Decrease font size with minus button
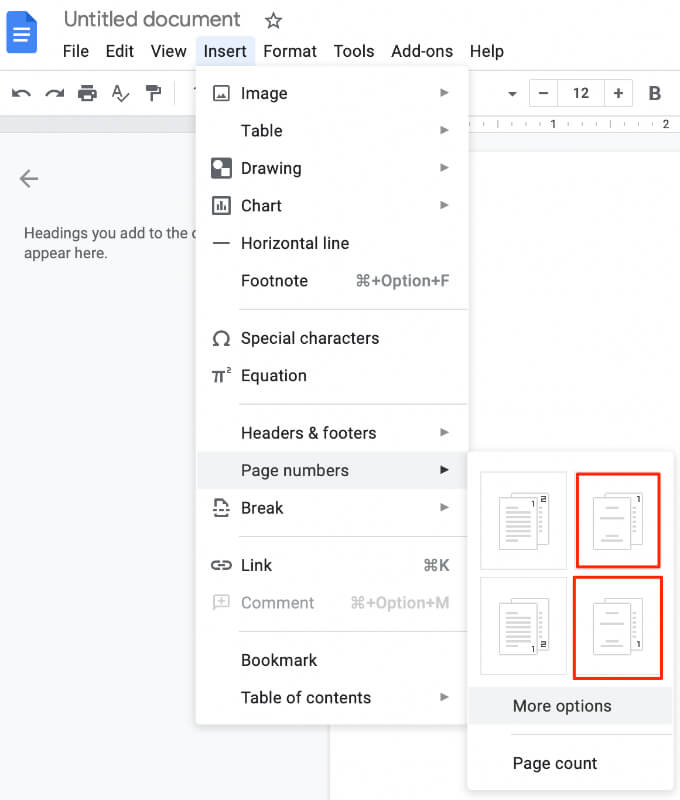The image size is (680, 800). pyautogui.click(x=543, y=94)
